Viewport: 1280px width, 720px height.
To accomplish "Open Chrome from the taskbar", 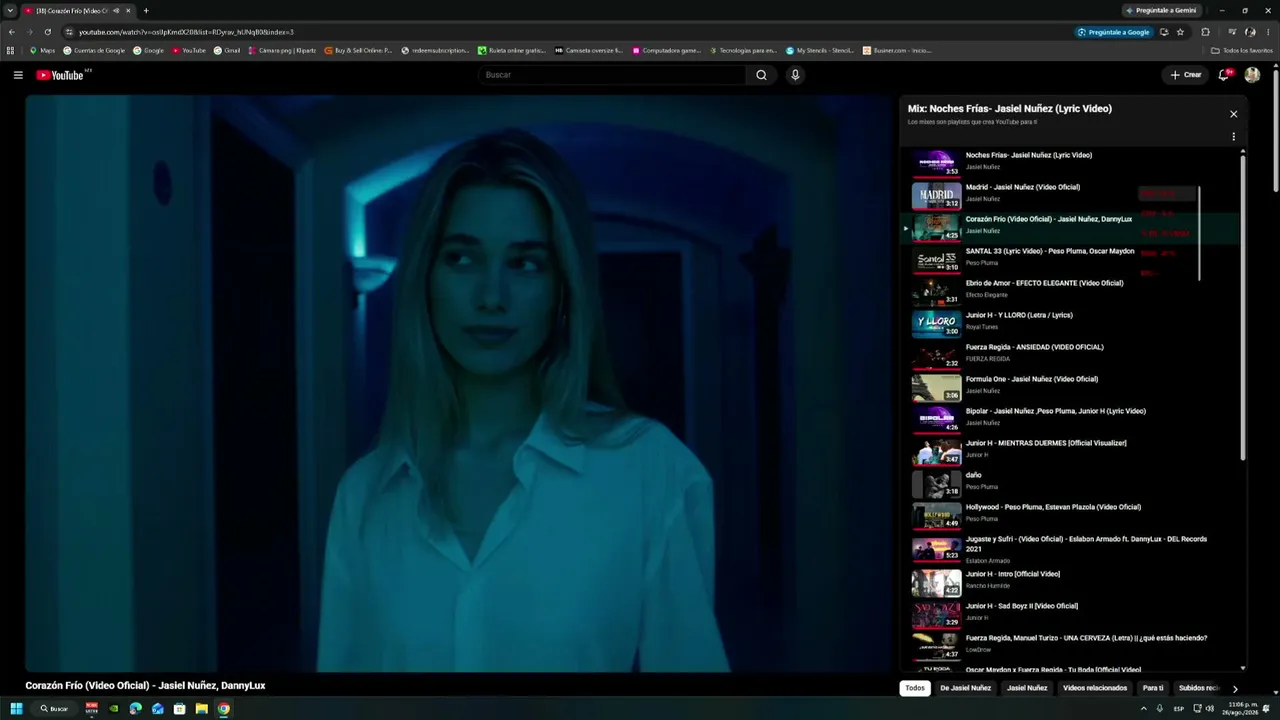I will (224, 709).
